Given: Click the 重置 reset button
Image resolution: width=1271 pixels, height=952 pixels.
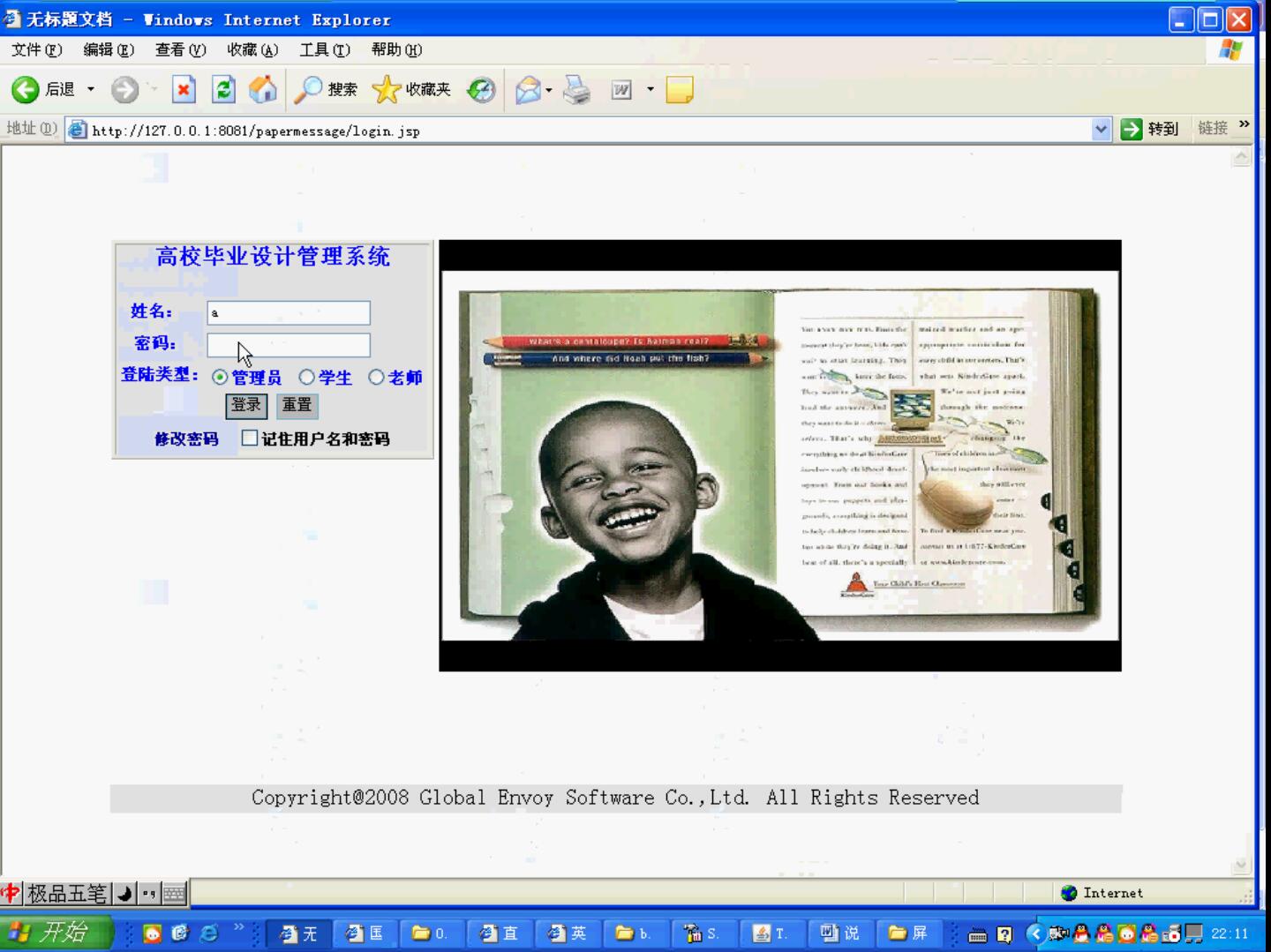Looking at the screenshot, I should click(x=297, y=405).
